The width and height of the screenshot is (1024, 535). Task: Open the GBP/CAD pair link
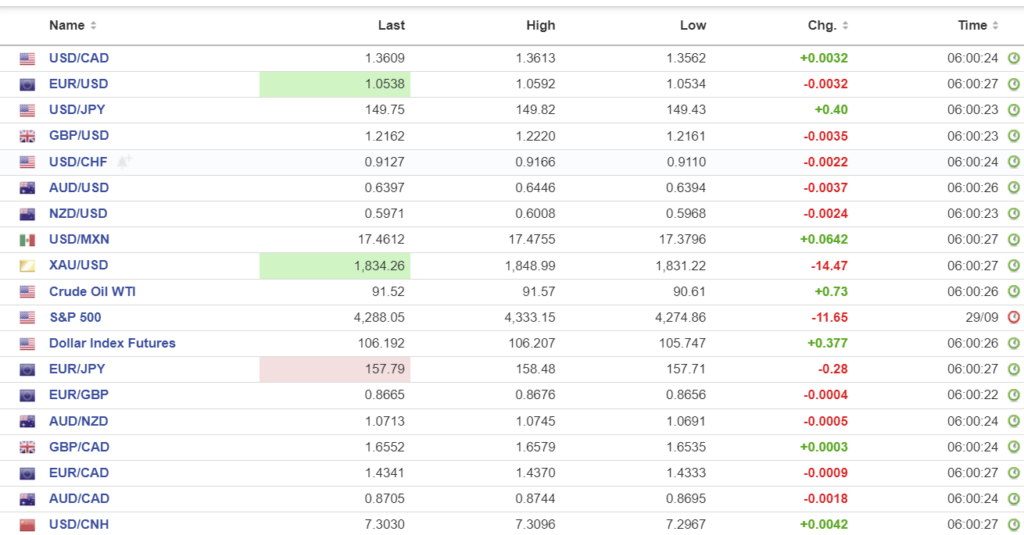click(x=79, y=447)
